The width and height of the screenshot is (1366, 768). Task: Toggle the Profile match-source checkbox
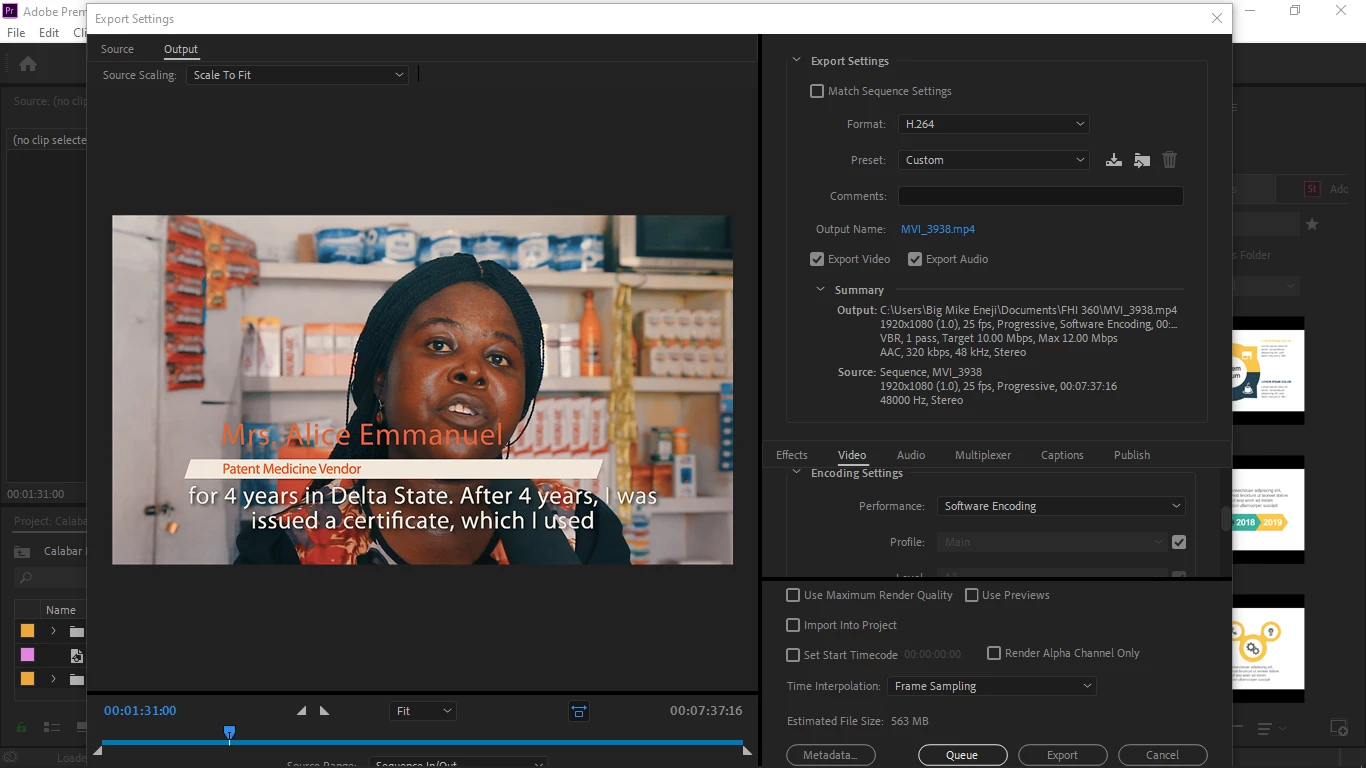coord(1179,542)
